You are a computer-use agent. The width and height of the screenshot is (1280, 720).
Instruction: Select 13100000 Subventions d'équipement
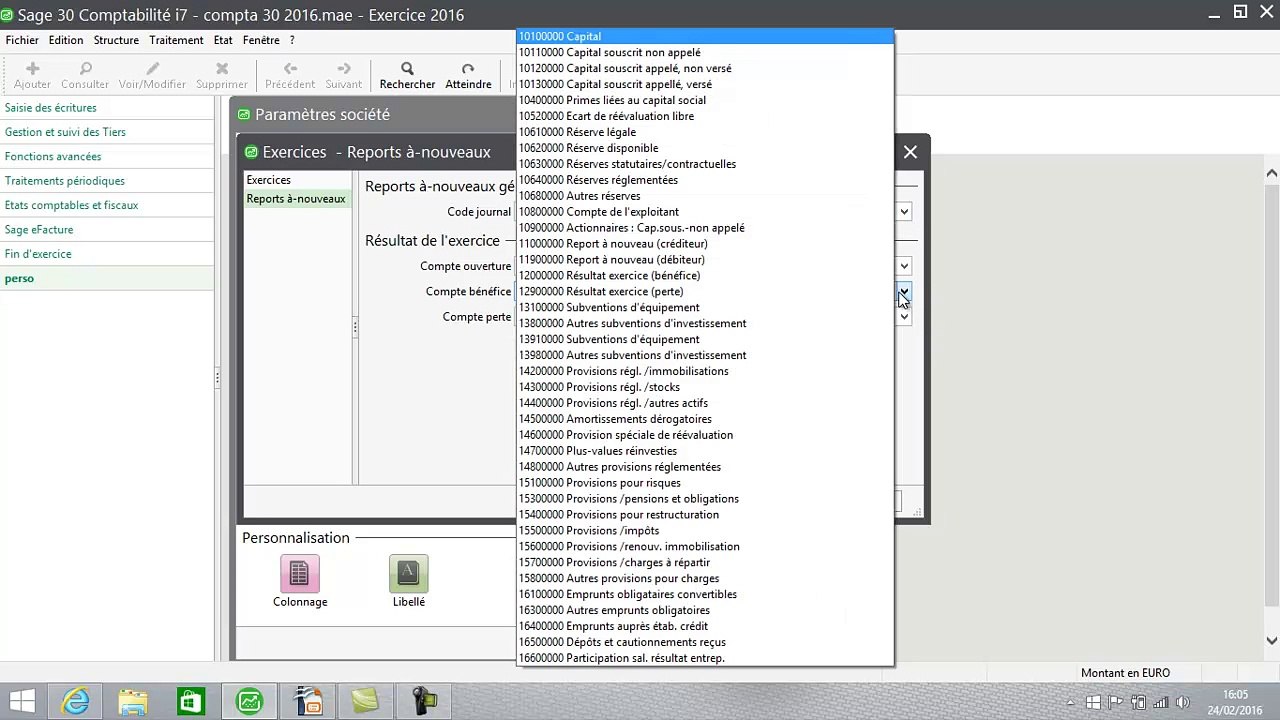point(705,308)
